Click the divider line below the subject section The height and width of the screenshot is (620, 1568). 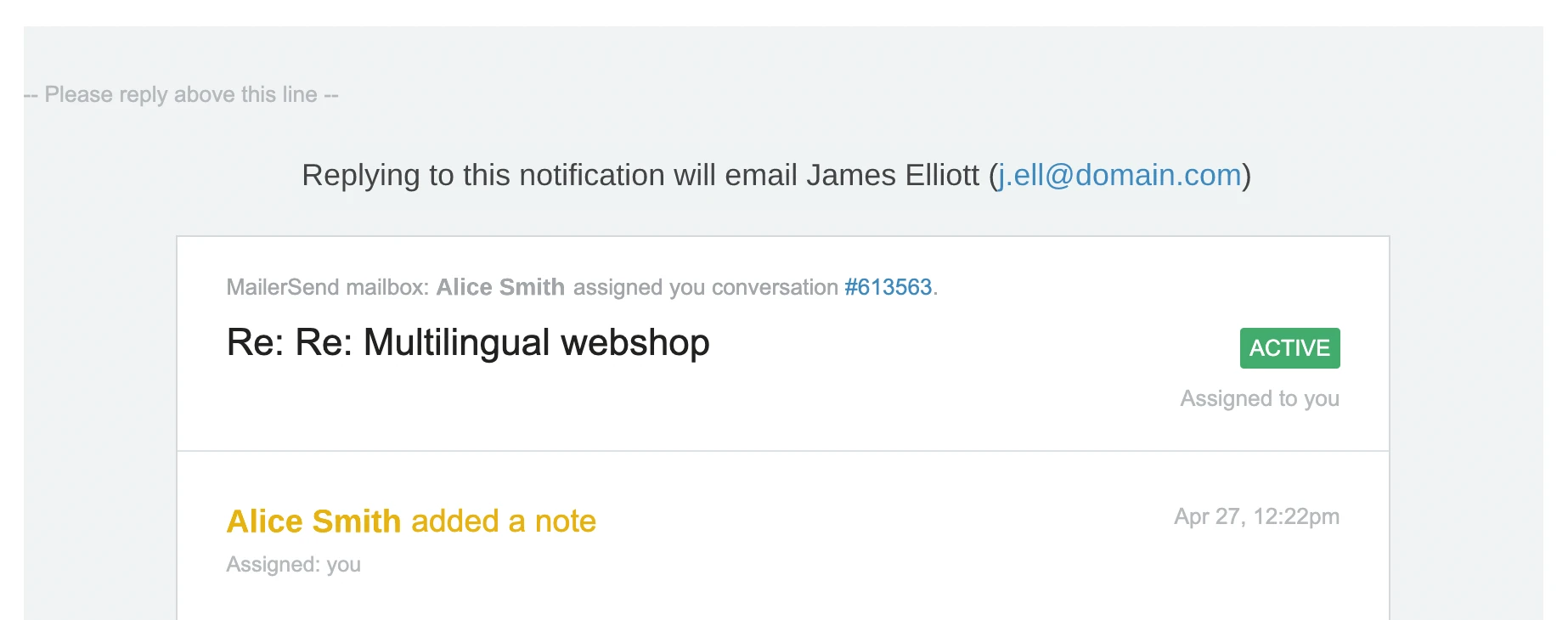point(782,451)
